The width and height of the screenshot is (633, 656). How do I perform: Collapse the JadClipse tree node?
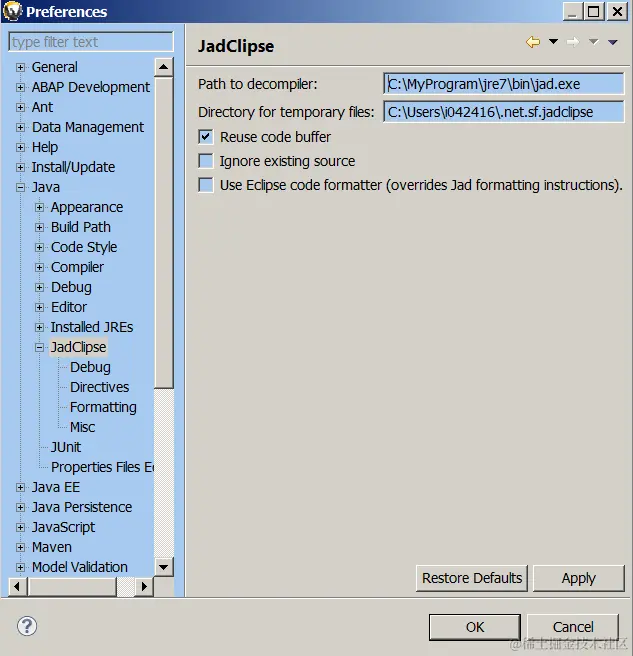click(x=39, y=347)
